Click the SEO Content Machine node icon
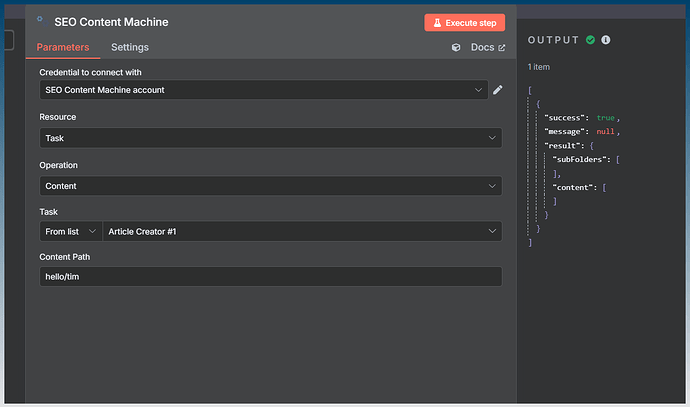The height and width of the screenshot is (407, 690). tap(43, 21)
